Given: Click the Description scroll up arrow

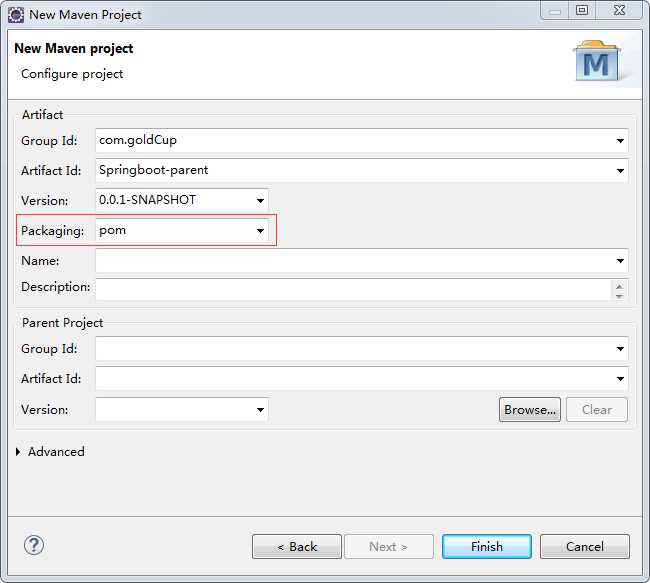Looking at the screenshot, I should 619,286.
